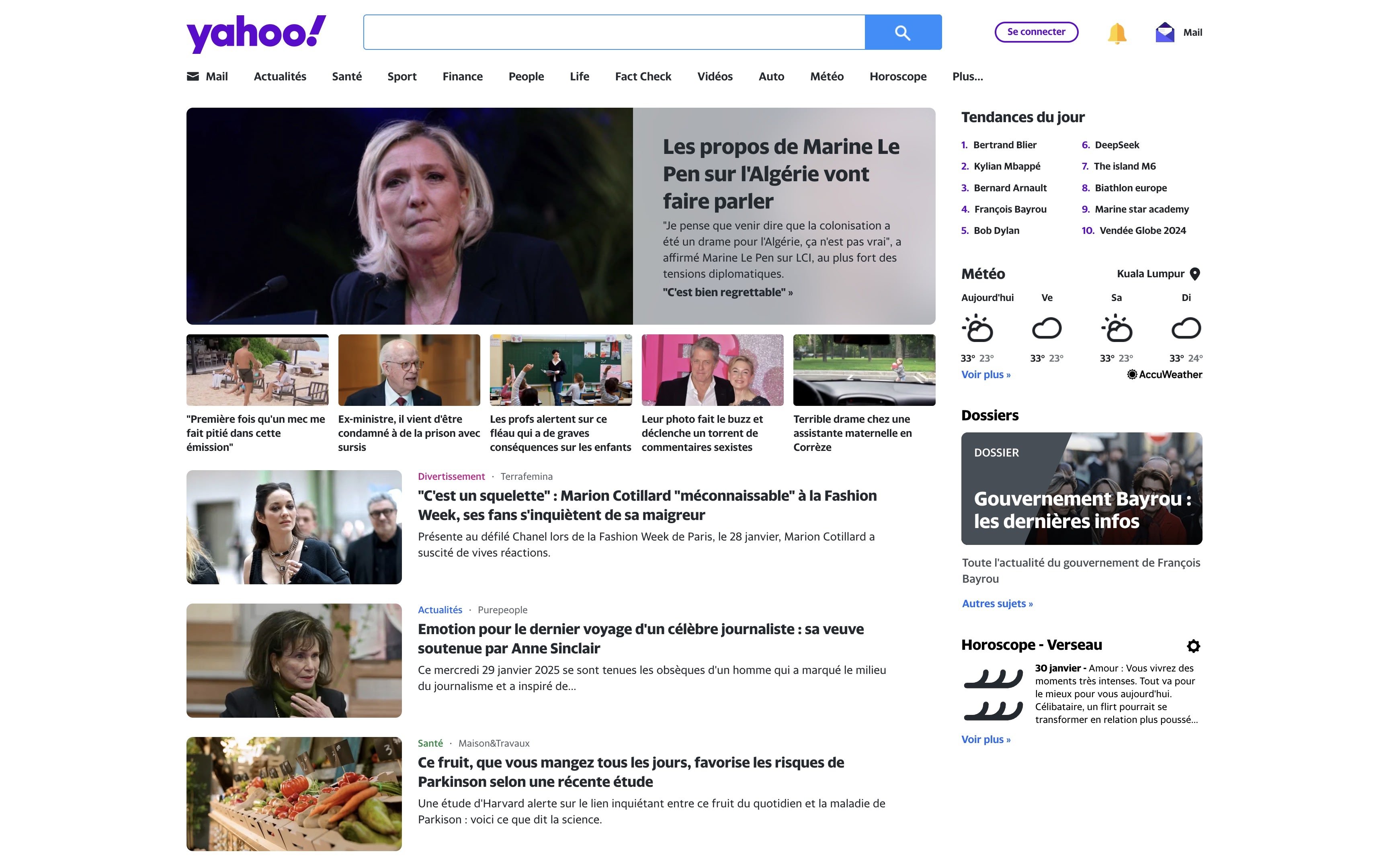
Task: Open the 'Voir plus »' weather link
Action: pos(985,374)
